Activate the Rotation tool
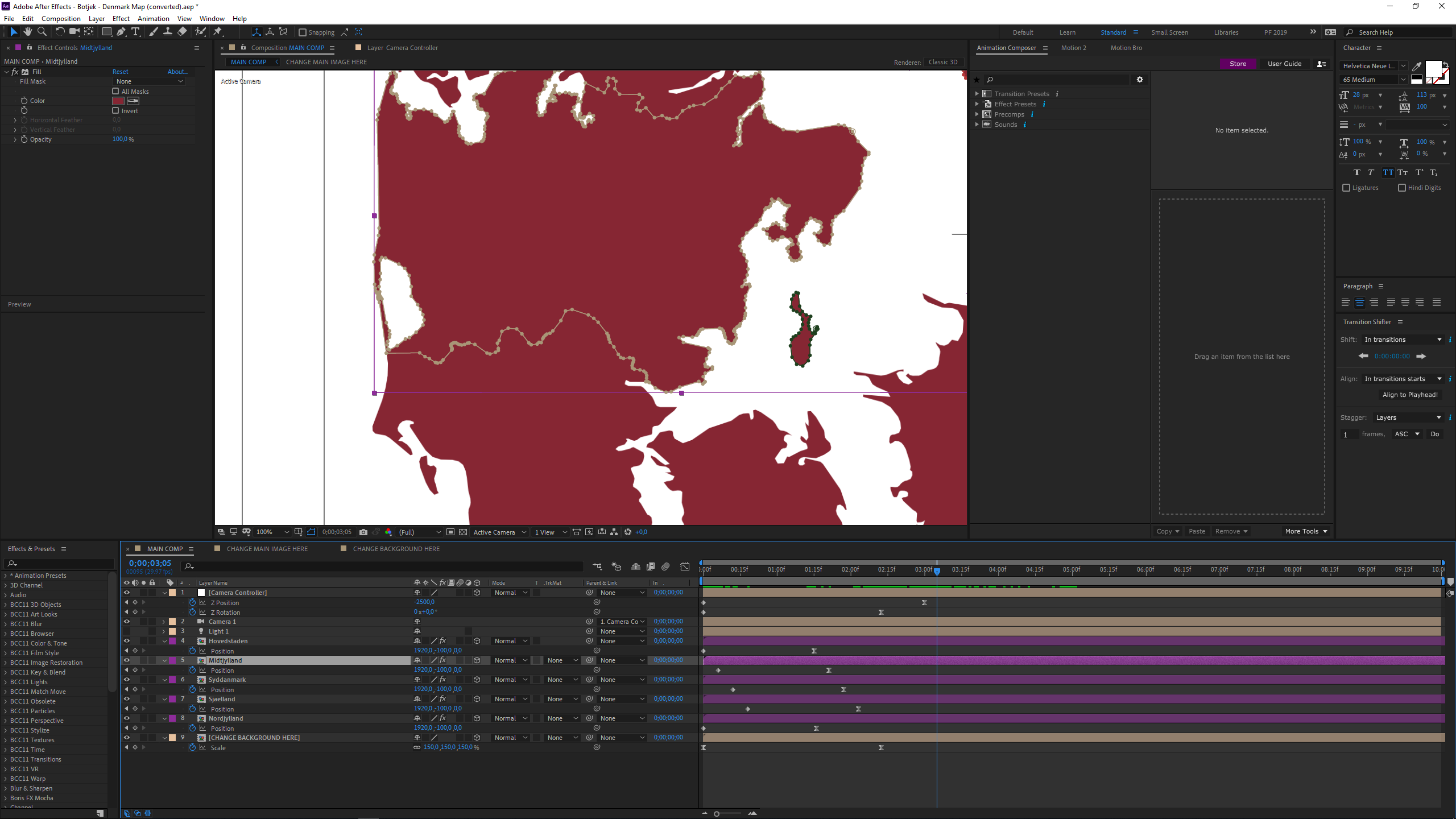The image size is (1456, 819). click(x=60, y=32)
